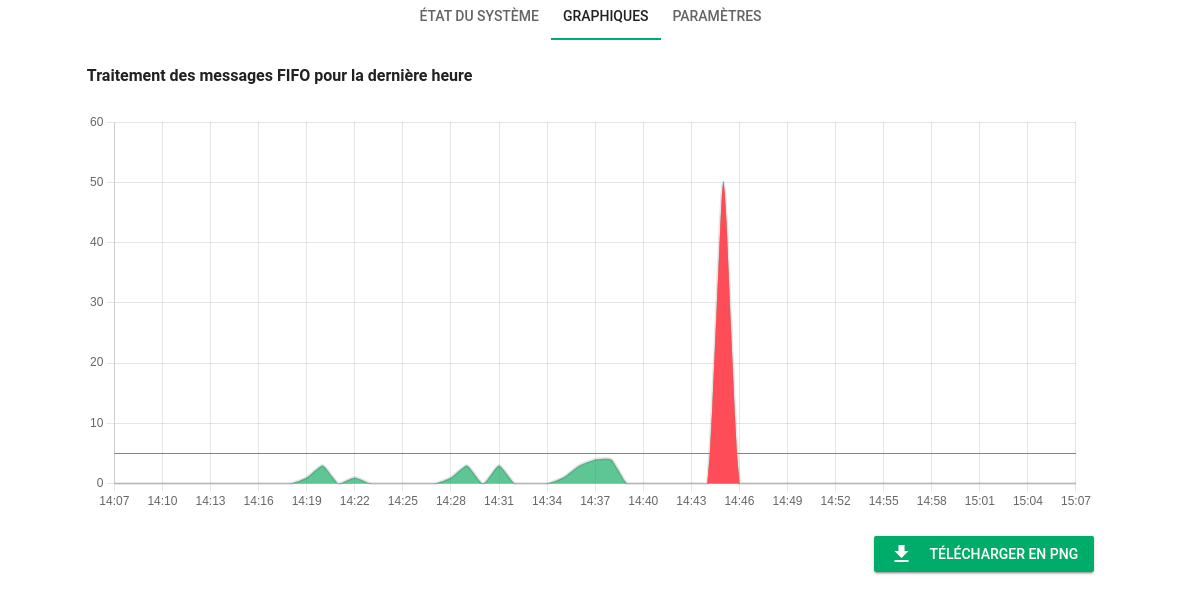1189x609 pixels.
Task: Select the 60 value on the vertical axis
Action: coord(98,122)
